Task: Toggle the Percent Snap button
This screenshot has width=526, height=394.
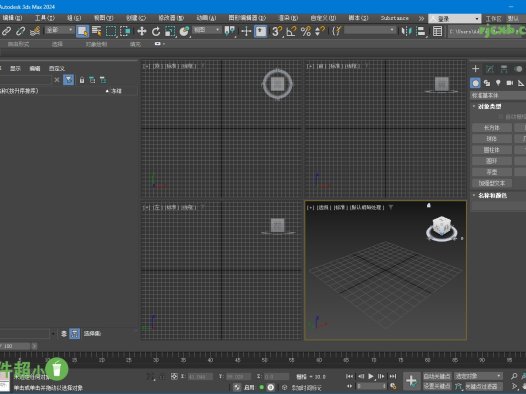Action: pyautogui.click(x=306, y=32)
